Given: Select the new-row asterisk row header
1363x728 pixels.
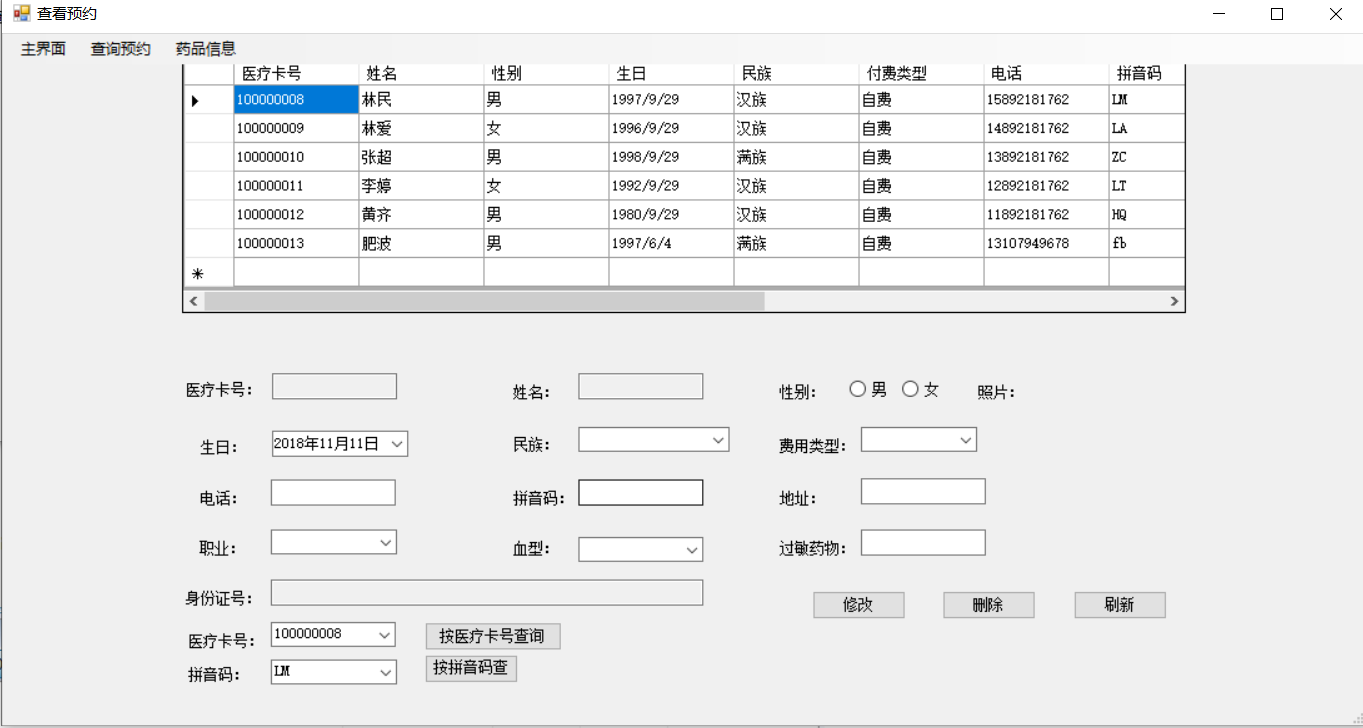Looking at the screenshot, I should (x=209, y=273).
